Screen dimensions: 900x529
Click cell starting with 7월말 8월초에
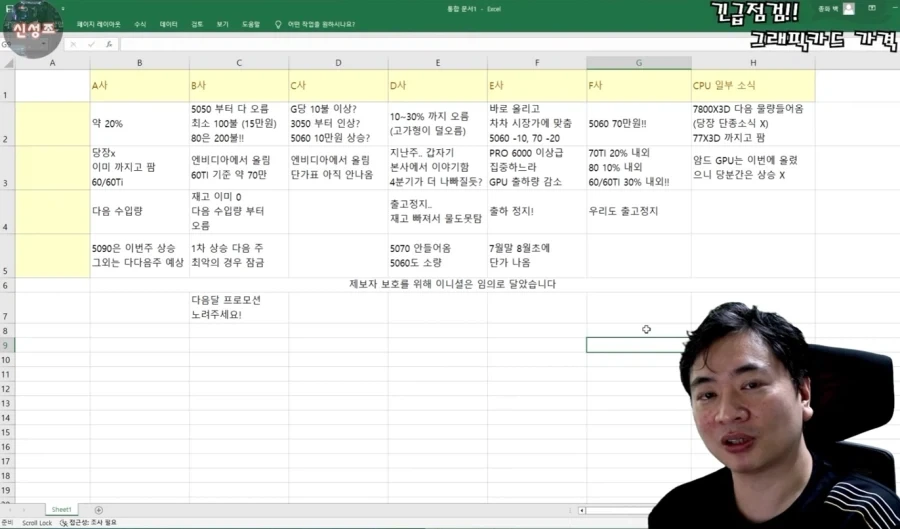pyautogui.click(x=537, y=255)
